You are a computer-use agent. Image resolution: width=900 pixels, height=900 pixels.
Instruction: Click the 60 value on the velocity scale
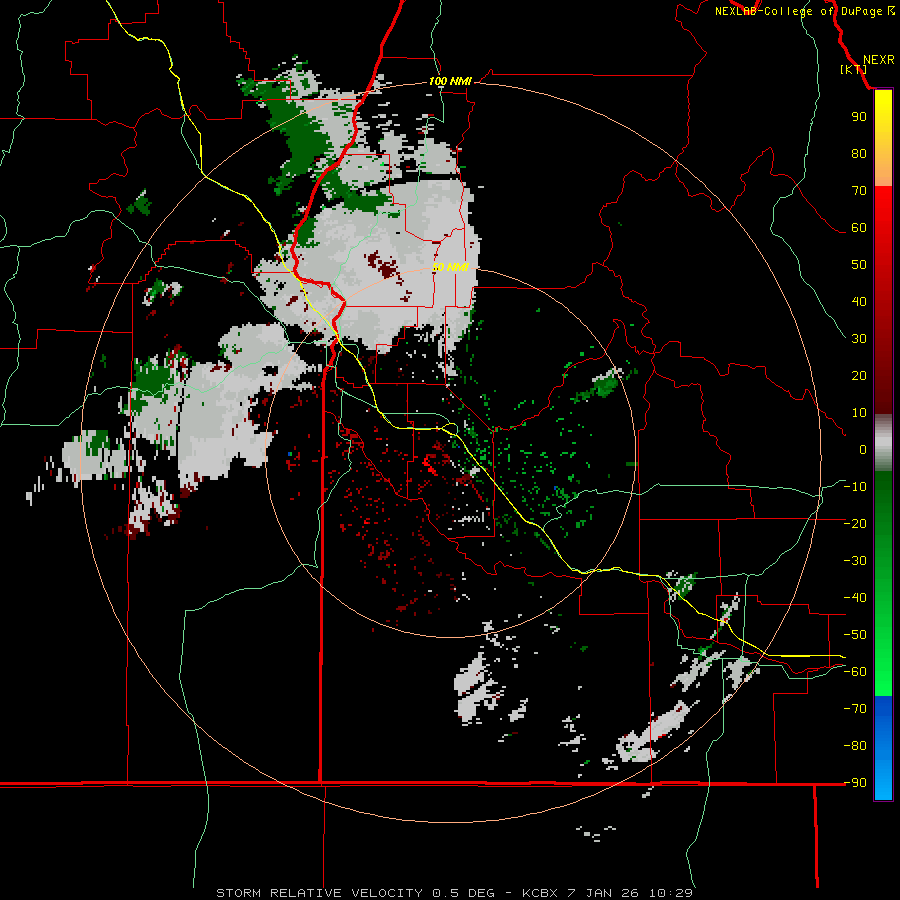pos(859,228)
